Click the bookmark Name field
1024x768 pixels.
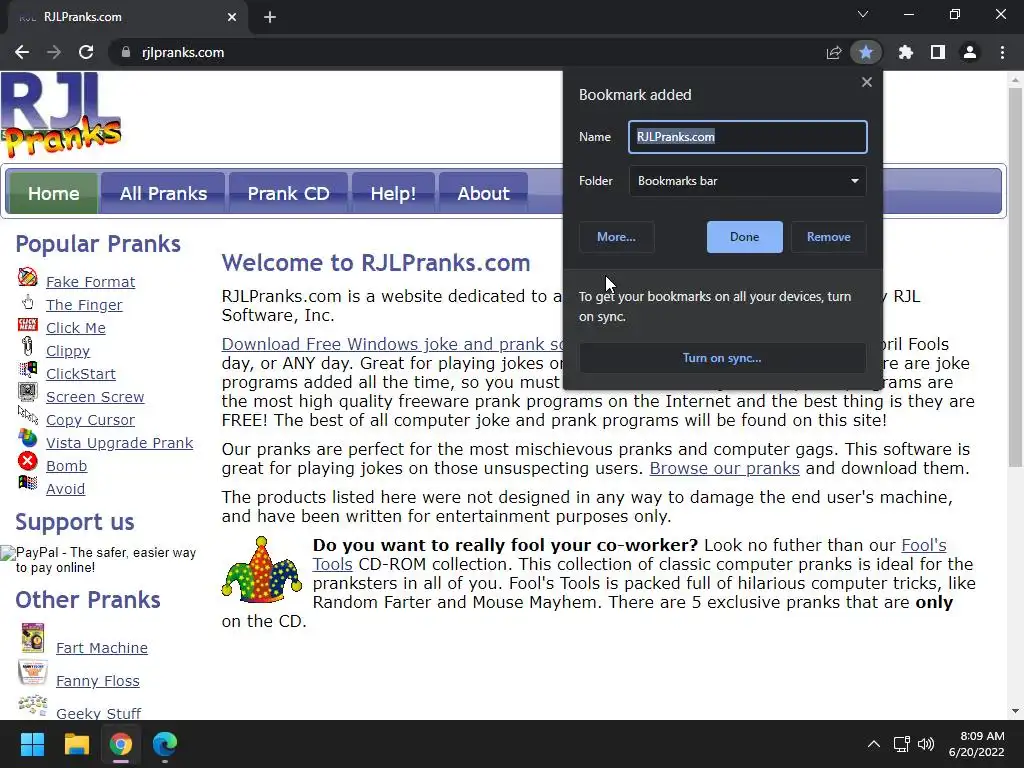pyautogui.click(x=748, y=137)
